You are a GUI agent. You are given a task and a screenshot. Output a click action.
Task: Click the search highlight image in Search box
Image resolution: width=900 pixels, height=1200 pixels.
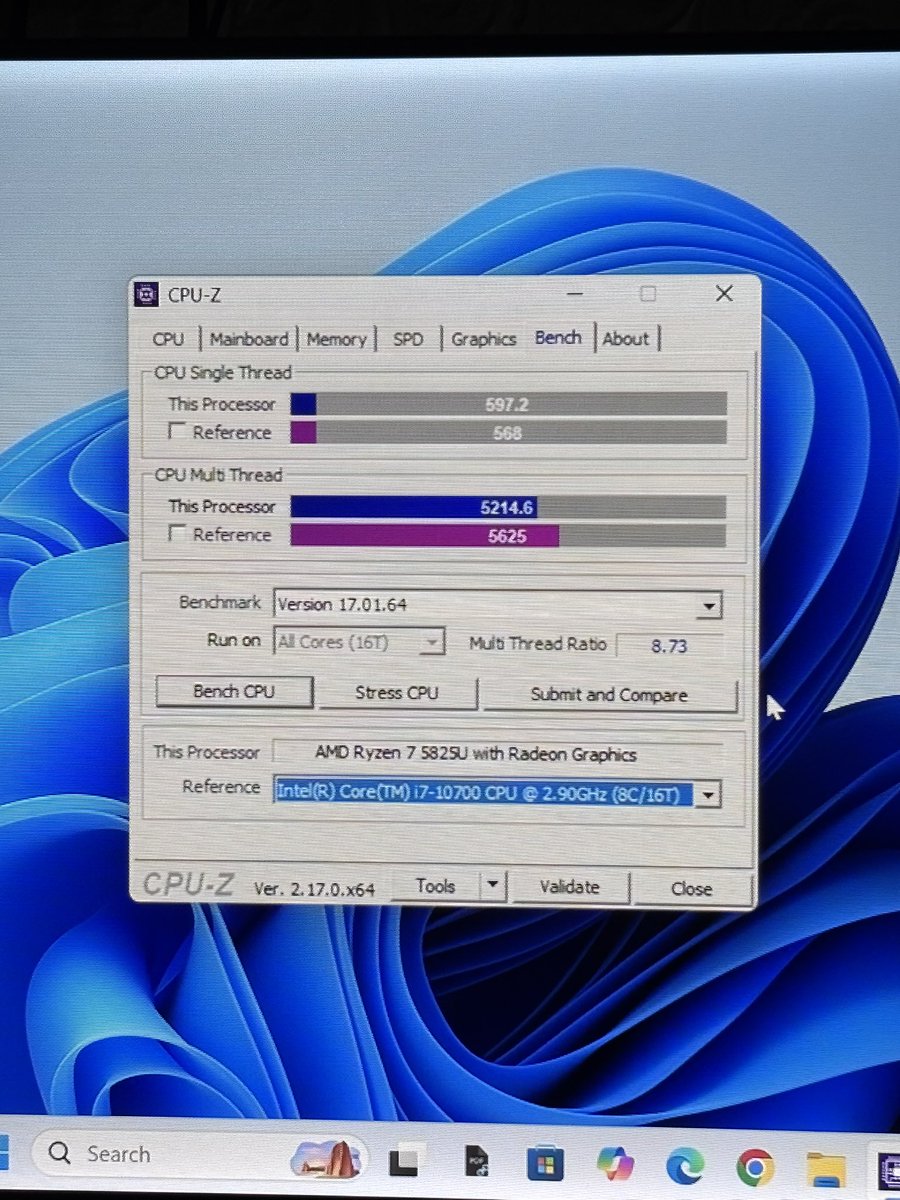[325, 1159]
